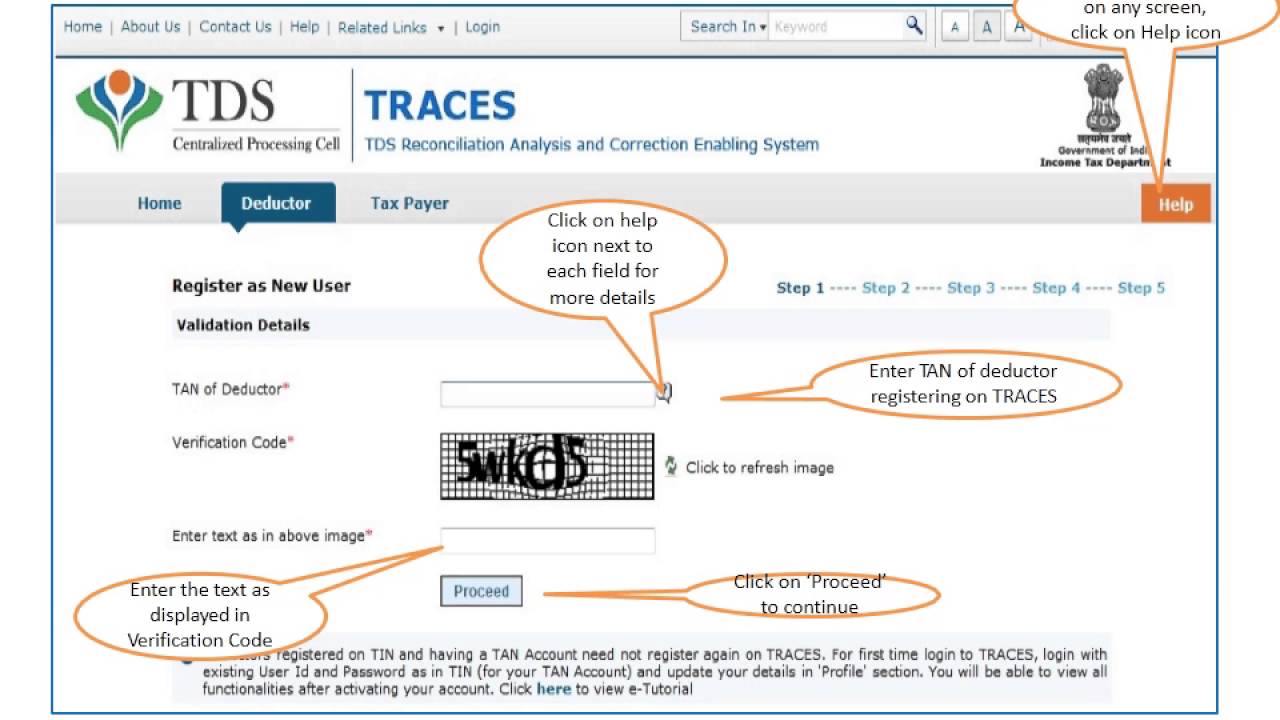The image size is (1280, 720).
Task: Open the About Us link
Action: pyautogui.click(x=150, y=27)
